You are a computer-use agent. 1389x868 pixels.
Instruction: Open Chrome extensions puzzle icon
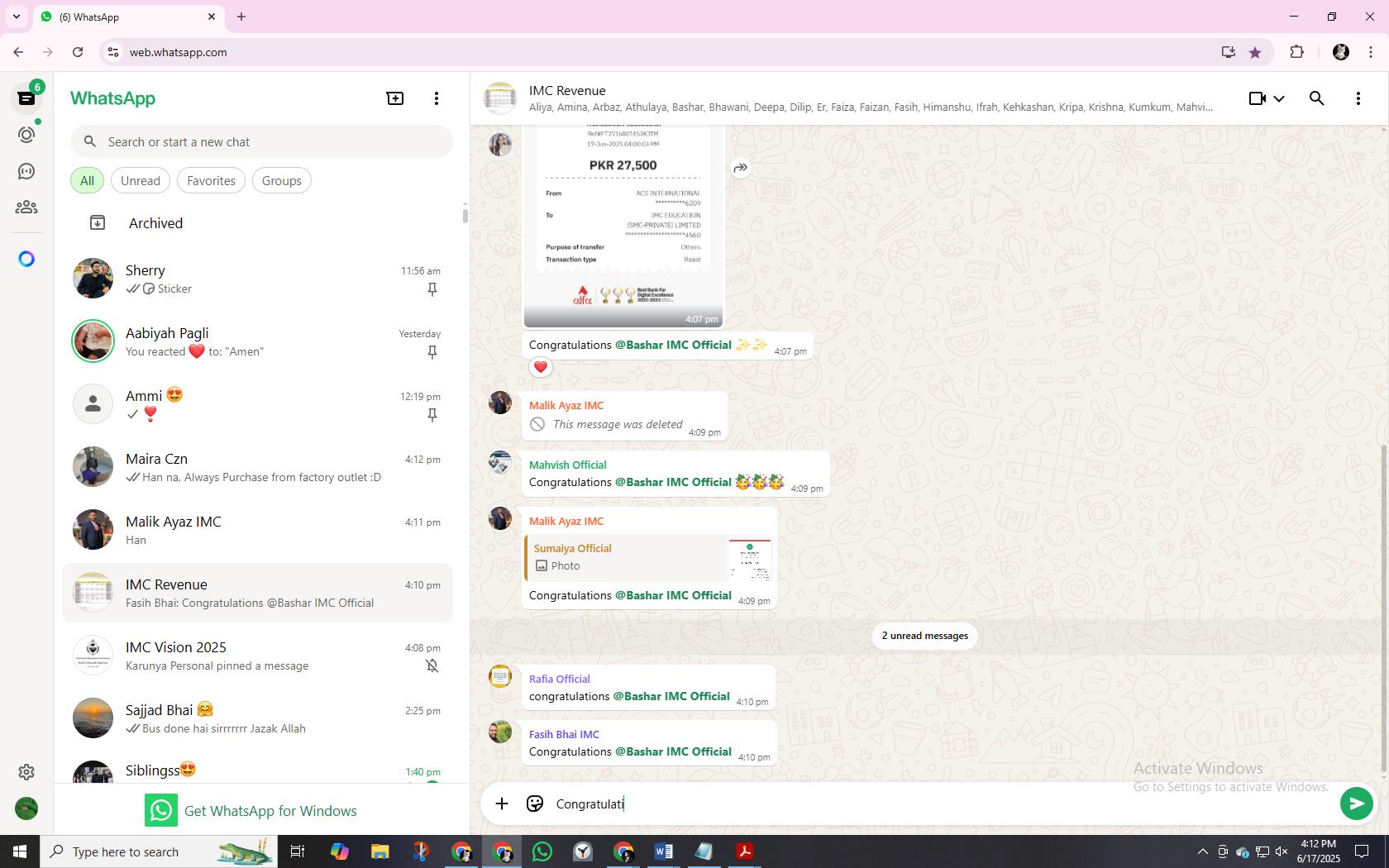point(1296,52)
